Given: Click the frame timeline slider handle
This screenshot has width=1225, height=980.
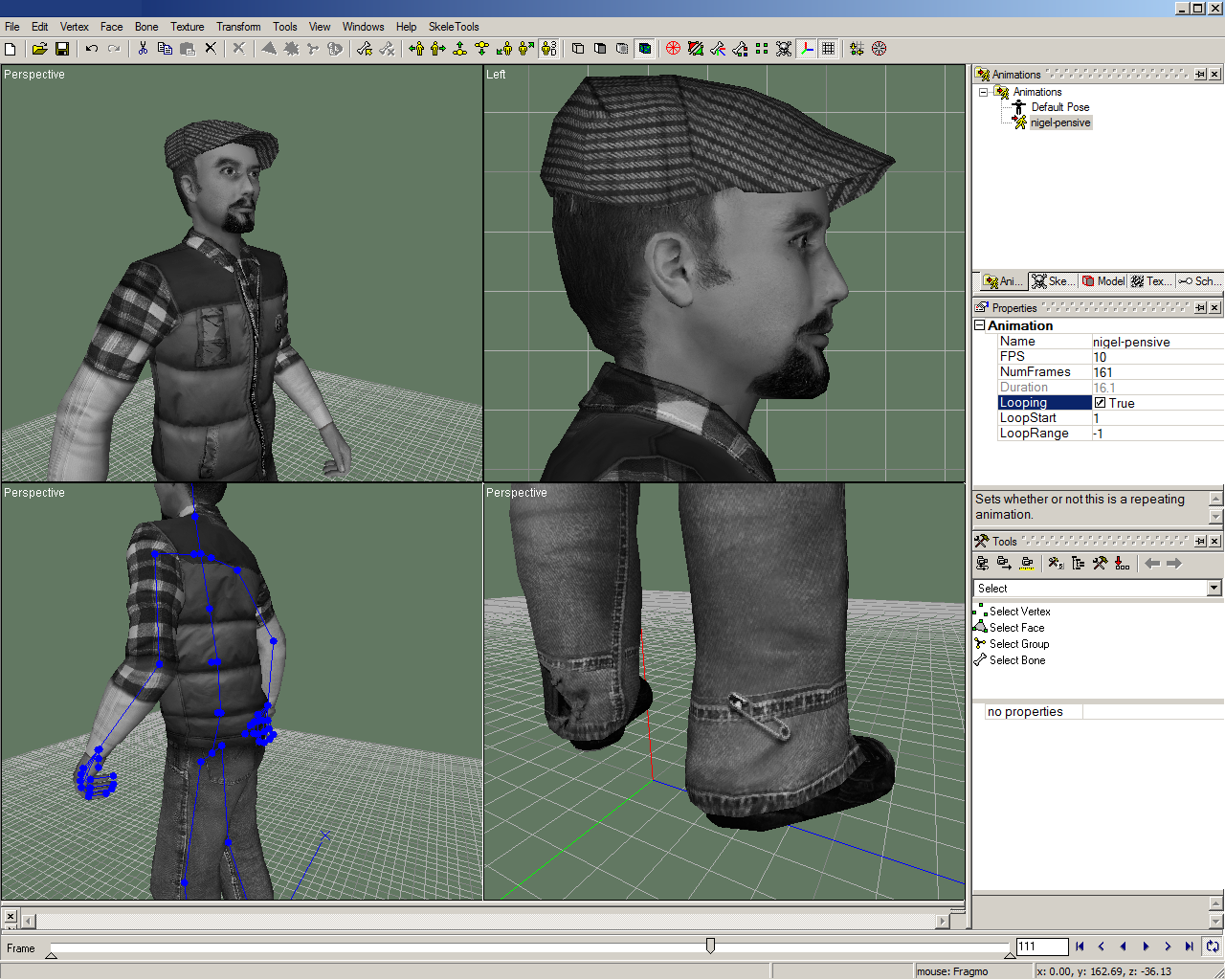Looking at the screenshot, I should pyautogui.click(x=710, y=946).
